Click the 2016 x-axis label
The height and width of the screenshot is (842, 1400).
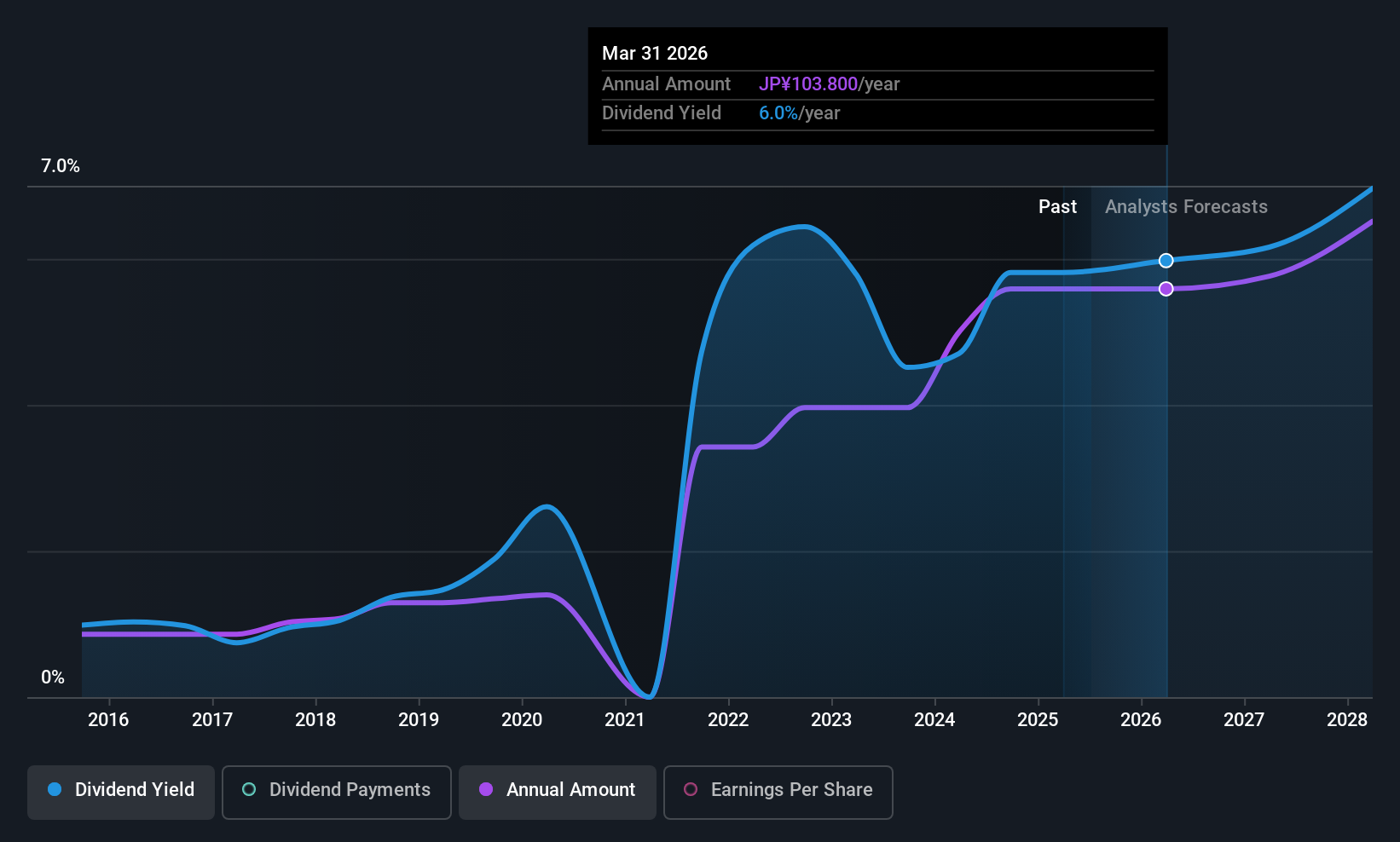108,720
